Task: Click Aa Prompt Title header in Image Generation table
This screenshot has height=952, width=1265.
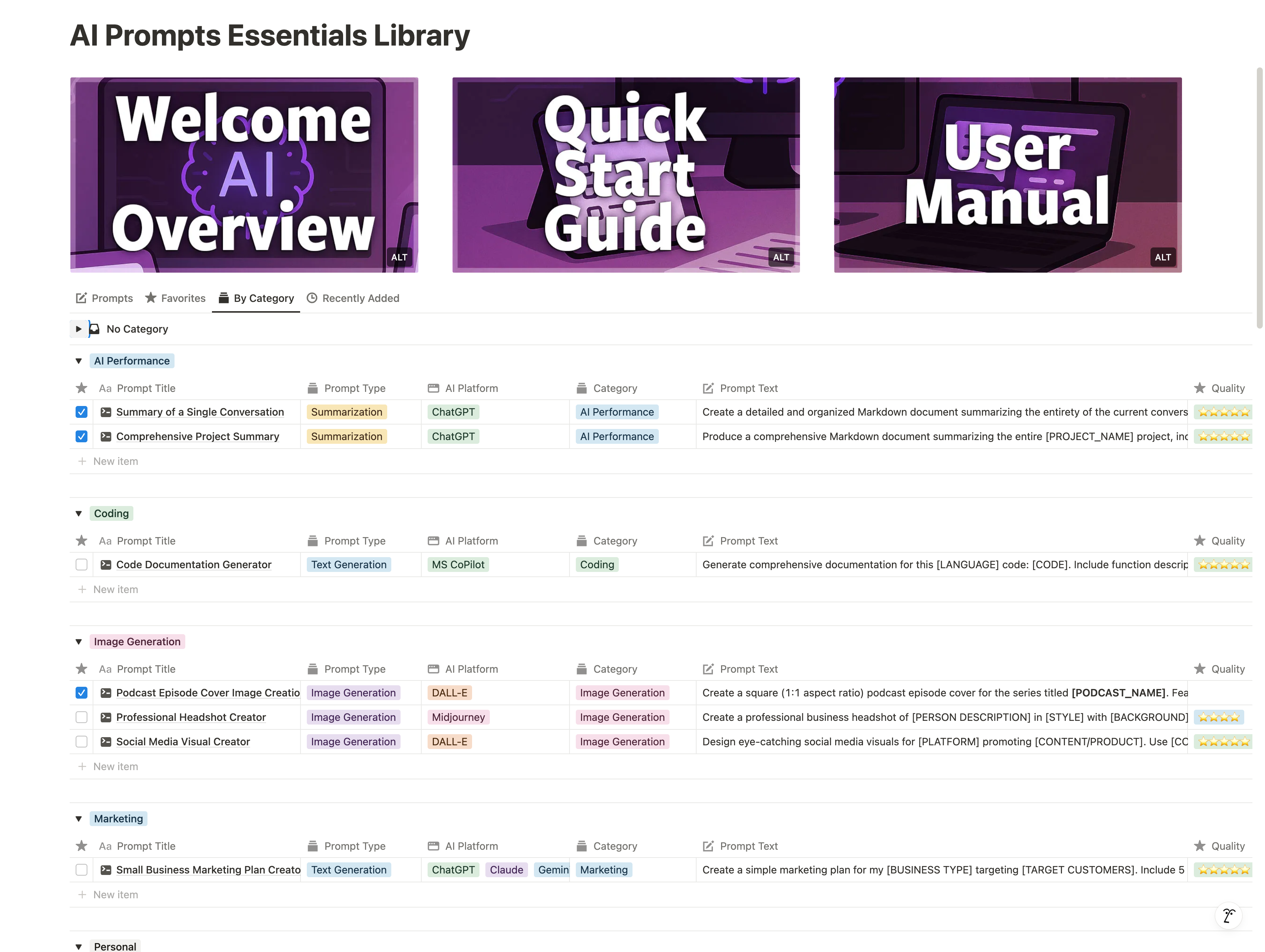Action: (137, 669)
